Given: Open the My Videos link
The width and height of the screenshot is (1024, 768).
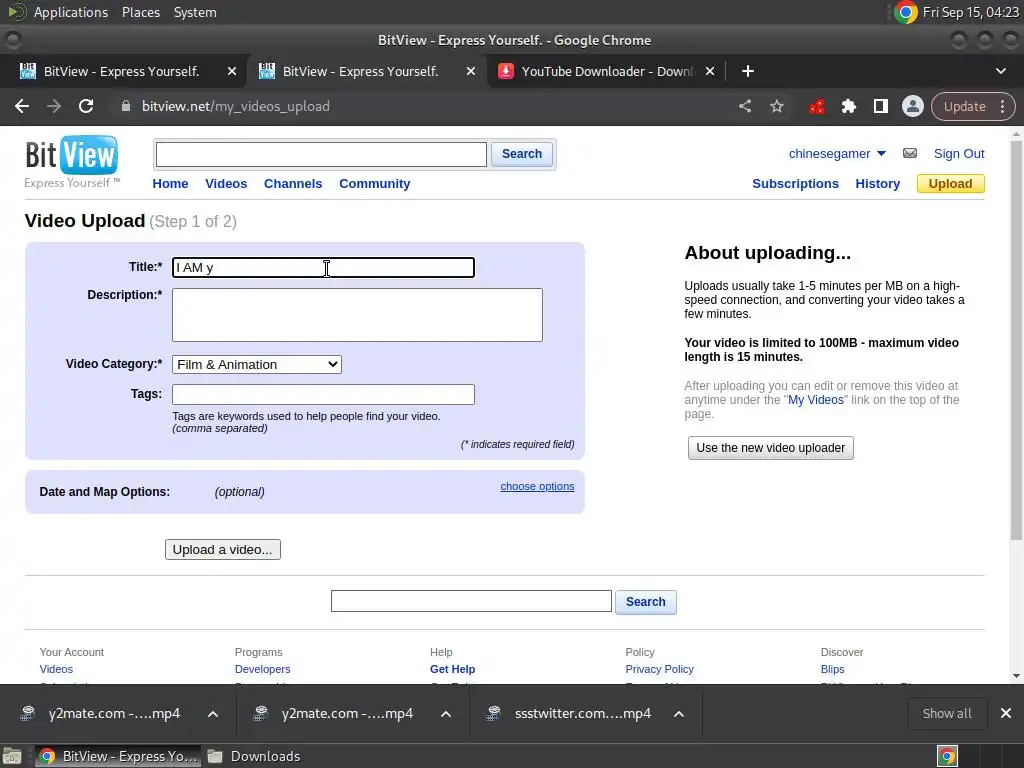Looking at the screenshot, I should click(x=816, y=400).
